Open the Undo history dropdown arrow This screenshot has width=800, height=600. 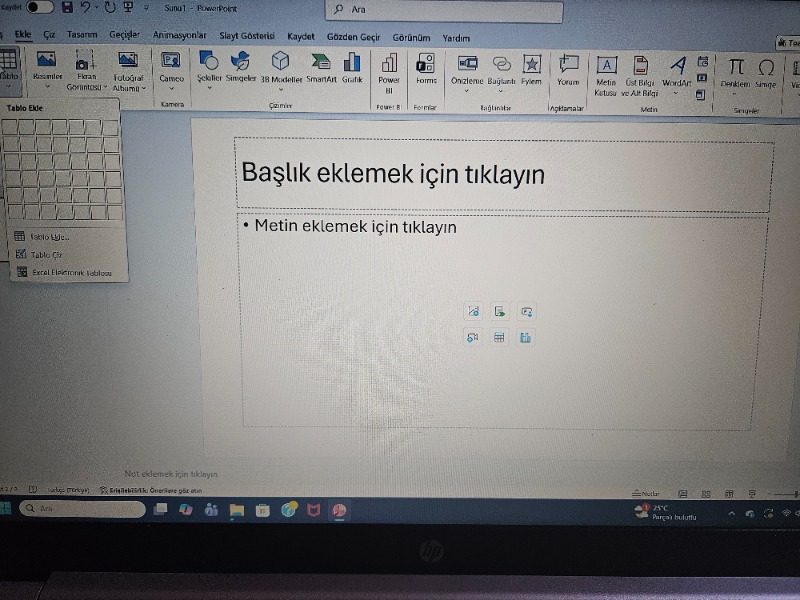[x=96, y=8]
